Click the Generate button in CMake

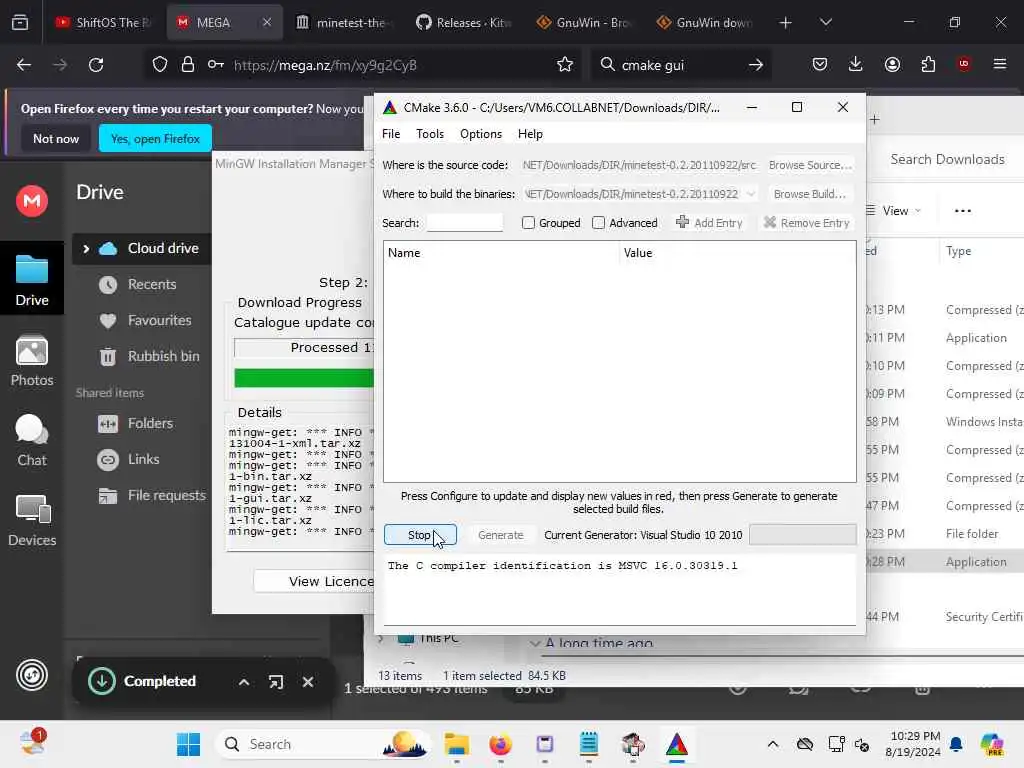pyautogui.click(x=501, y=535)
